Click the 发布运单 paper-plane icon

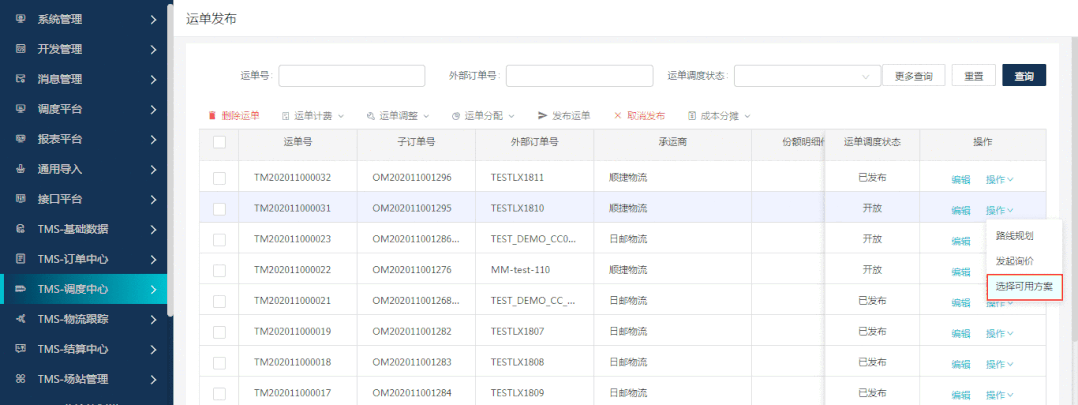543,116
